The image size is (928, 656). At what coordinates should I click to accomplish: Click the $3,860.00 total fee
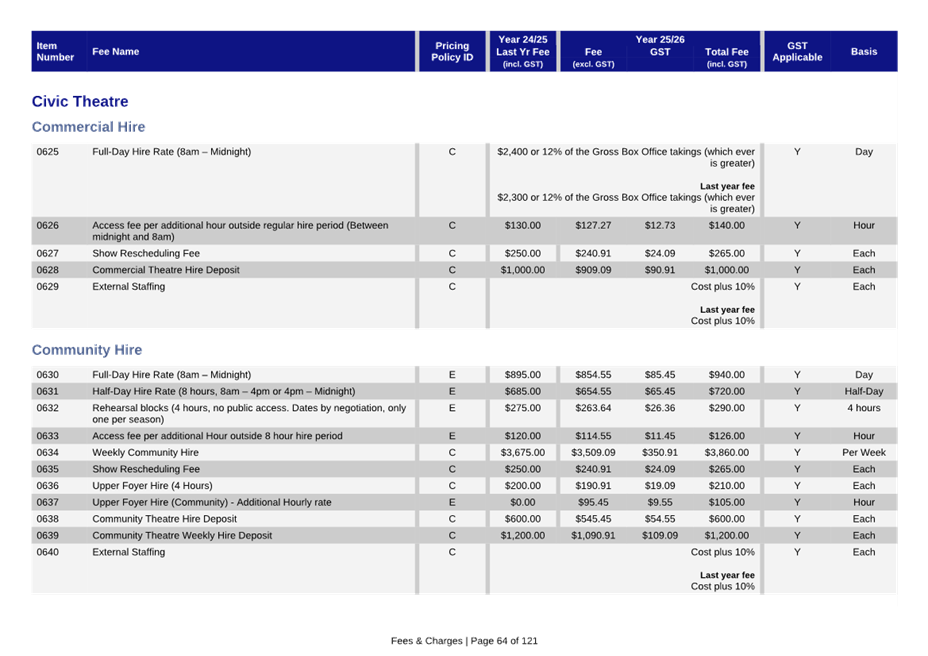click(x=727, y=452)
